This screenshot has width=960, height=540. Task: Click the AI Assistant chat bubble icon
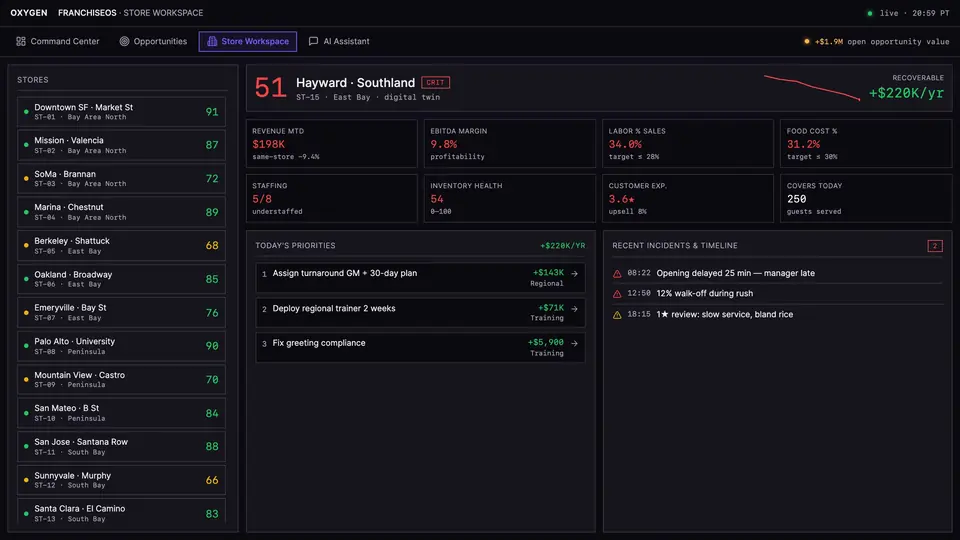click(313, 41)
